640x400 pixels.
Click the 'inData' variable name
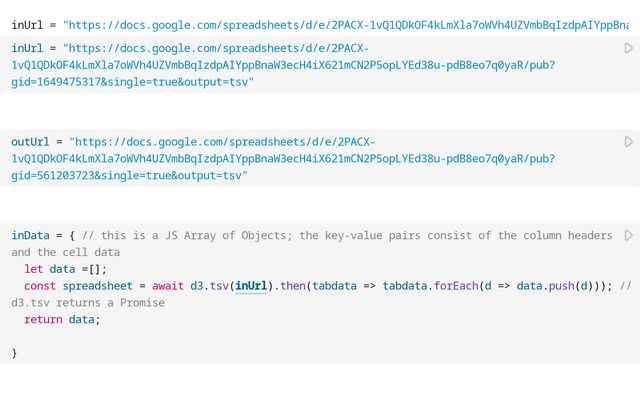pyautogui.click(x=30, y=236)
